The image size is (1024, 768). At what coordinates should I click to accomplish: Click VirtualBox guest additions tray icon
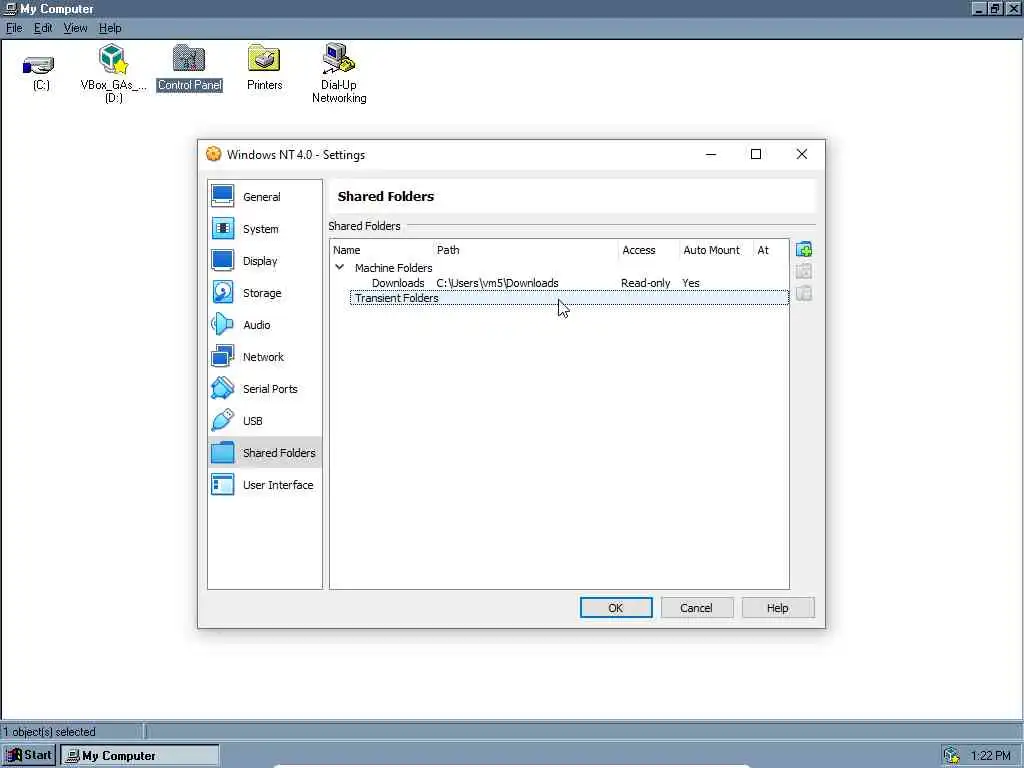952,756
